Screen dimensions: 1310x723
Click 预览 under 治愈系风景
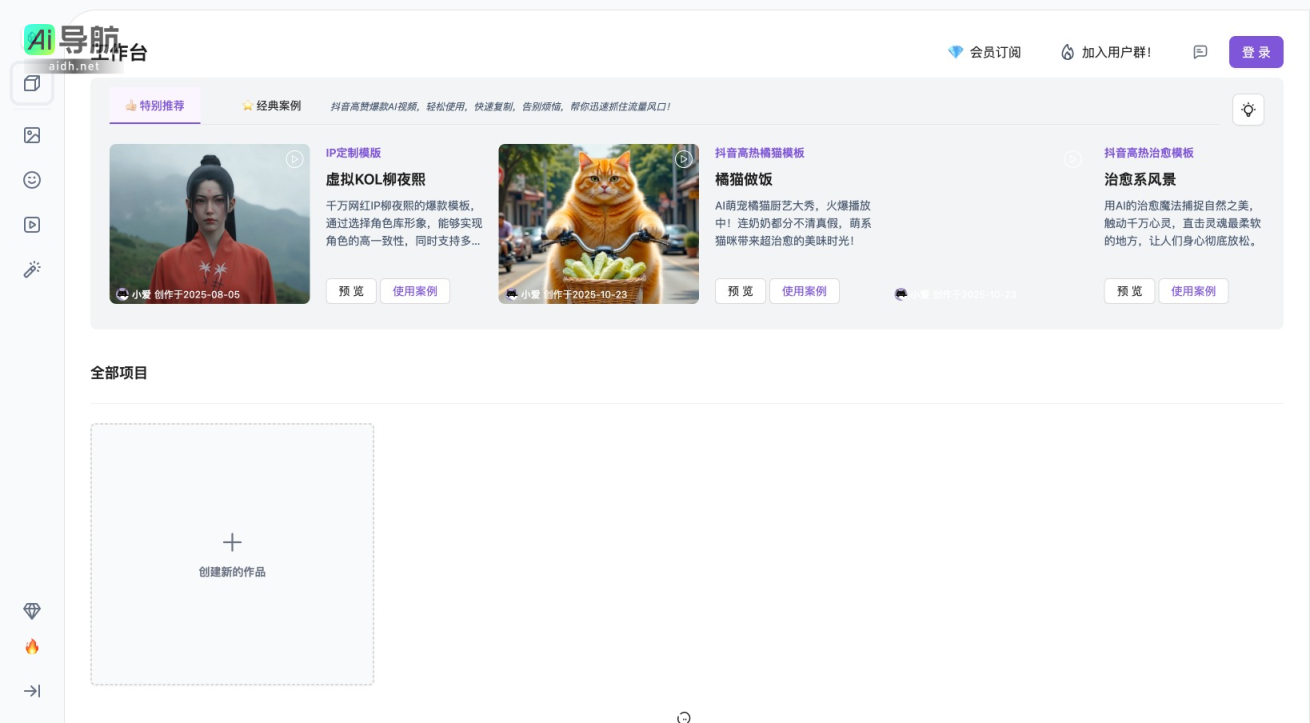click(x=1129, y=291)
